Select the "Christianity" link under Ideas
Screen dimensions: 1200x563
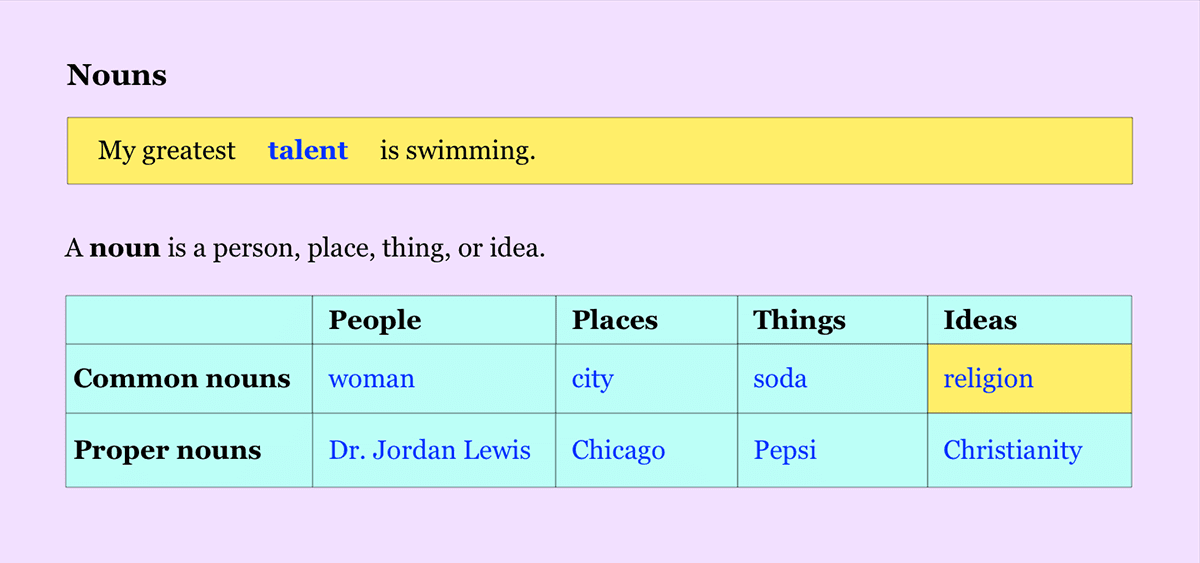click(x=1012, y=450)
